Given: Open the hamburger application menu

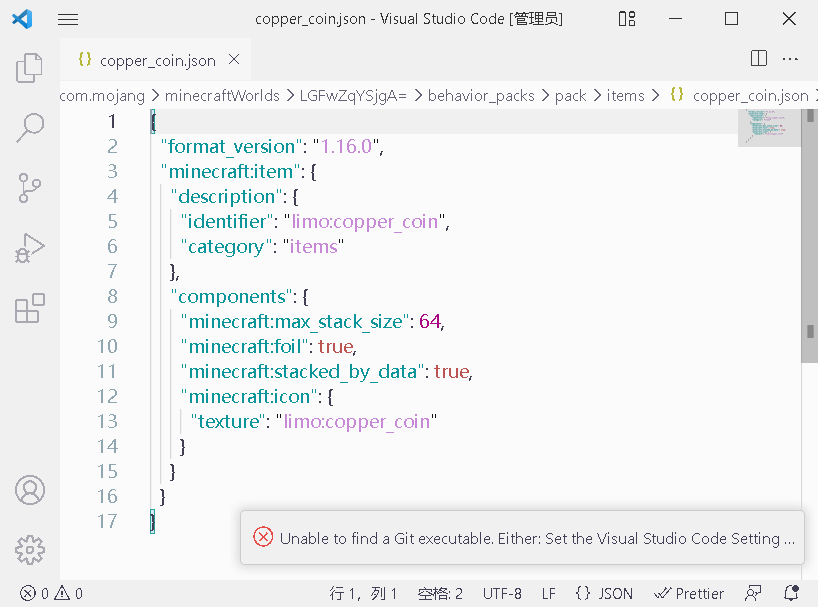Looking at the screenshot, I should 68,19.
